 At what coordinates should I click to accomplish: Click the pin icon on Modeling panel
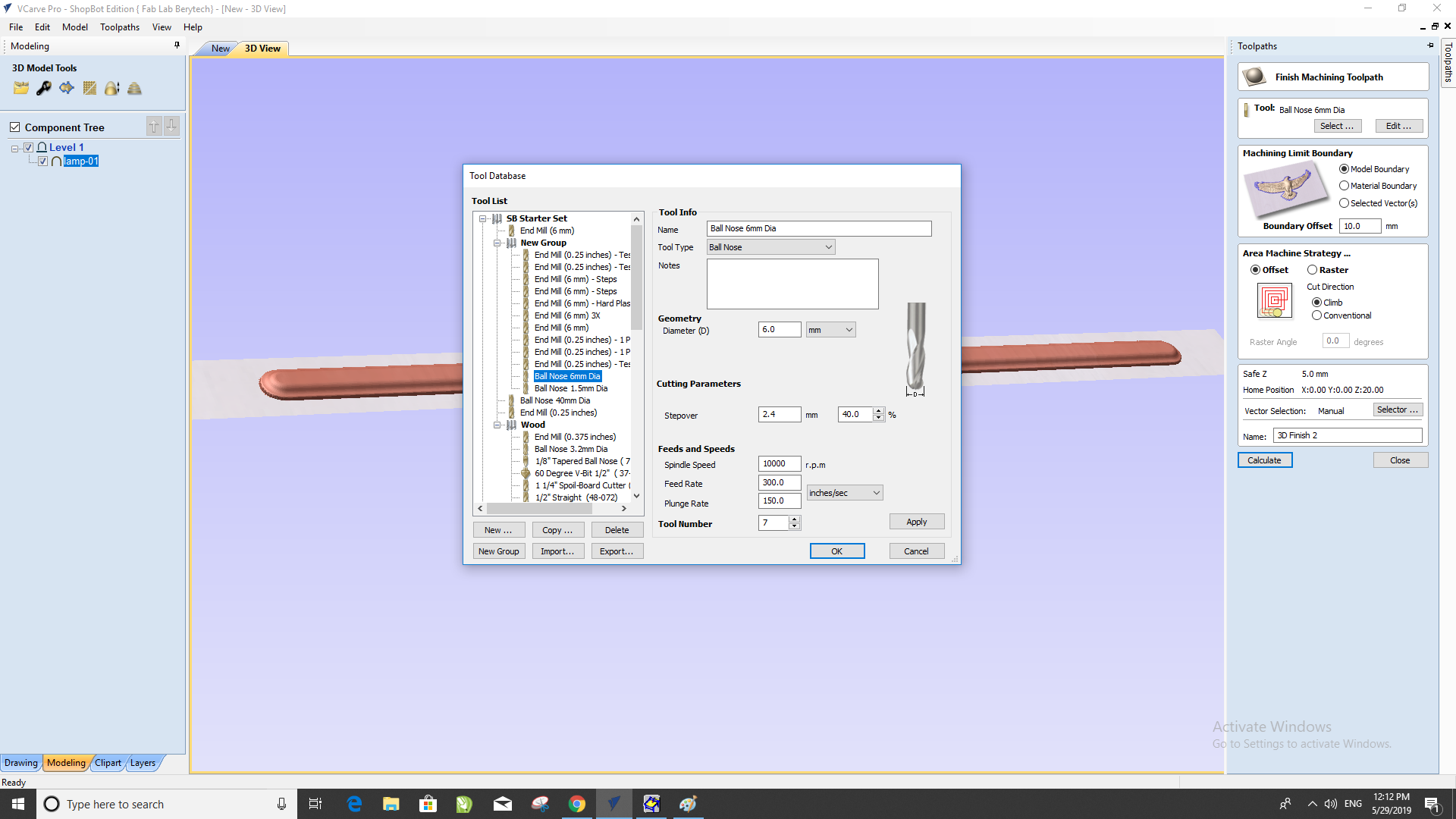177,45
